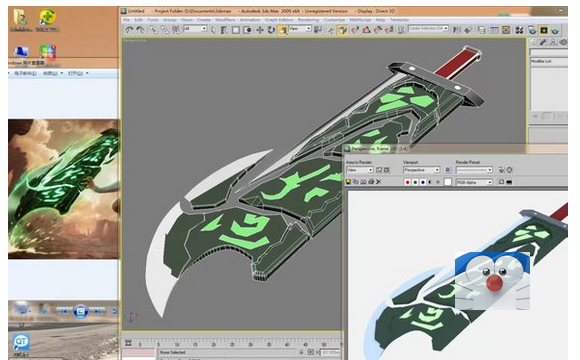Clear the render frame with X icon

coord(378,182)
